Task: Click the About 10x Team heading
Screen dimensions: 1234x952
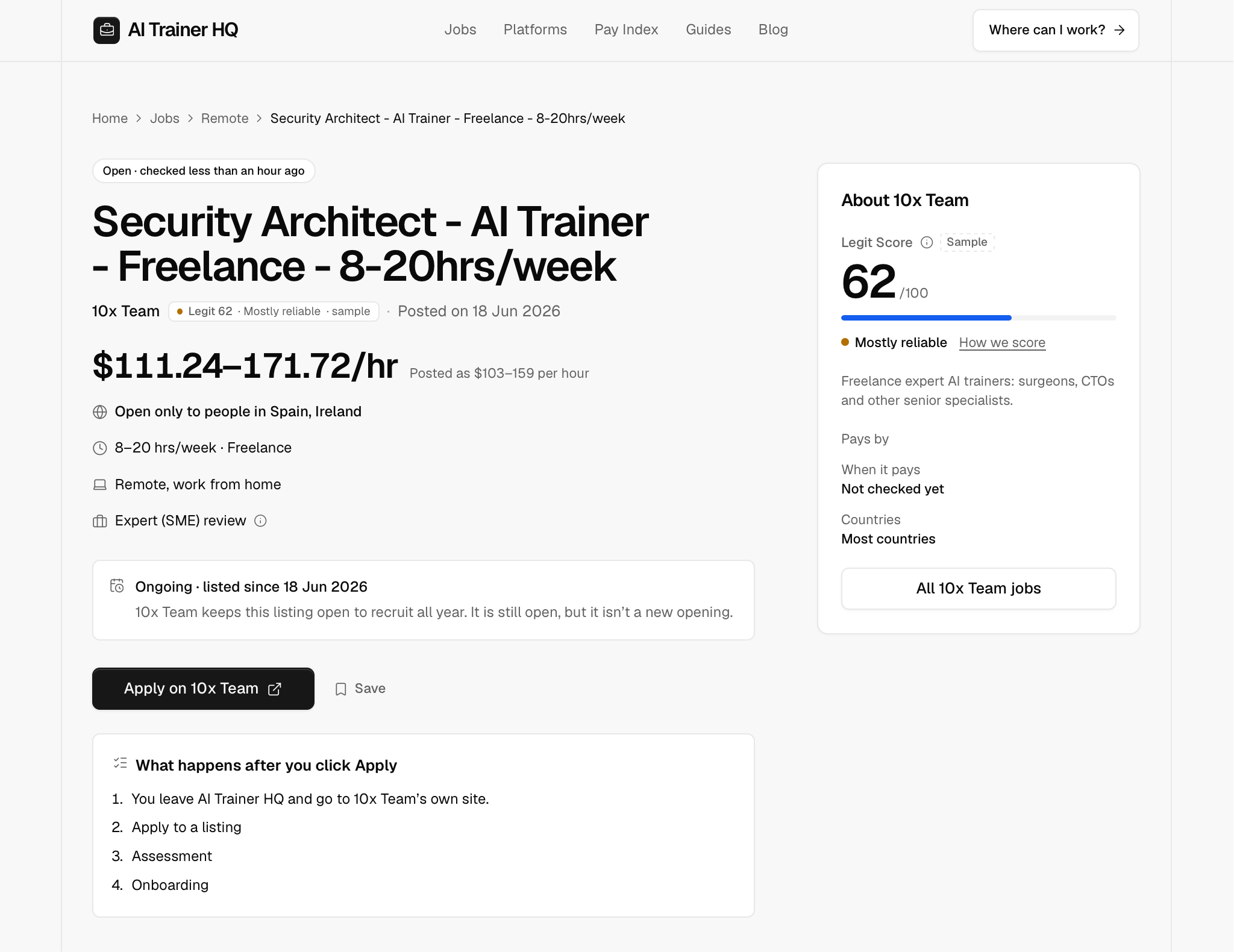Action: click(905, 201)
